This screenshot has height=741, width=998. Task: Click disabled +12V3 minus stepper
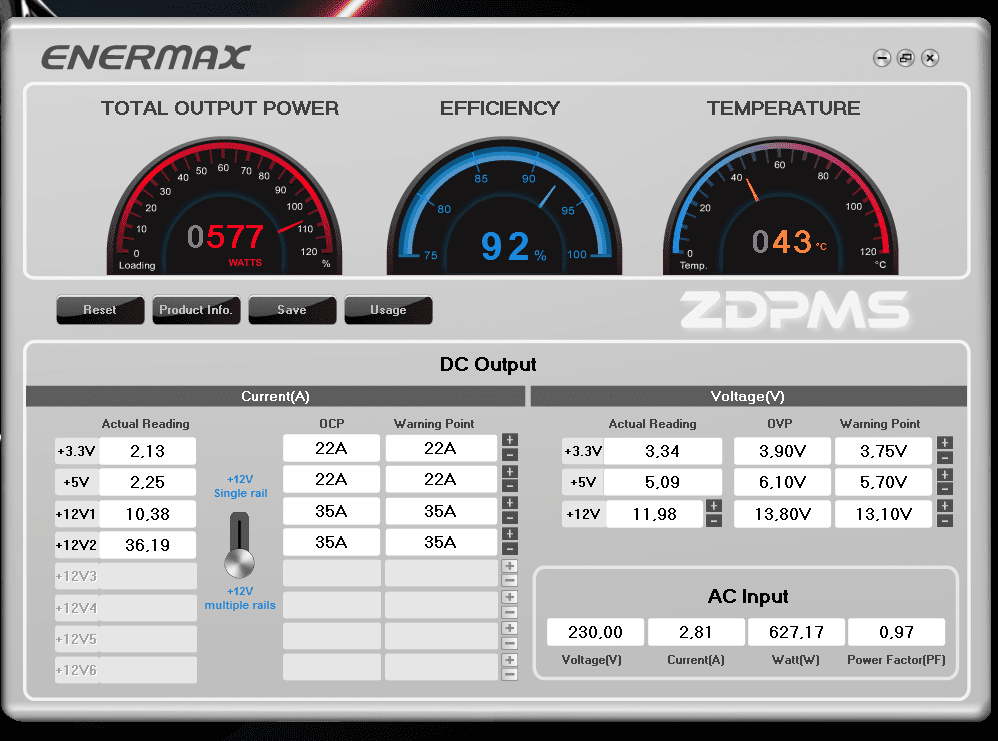click(510, 580)
